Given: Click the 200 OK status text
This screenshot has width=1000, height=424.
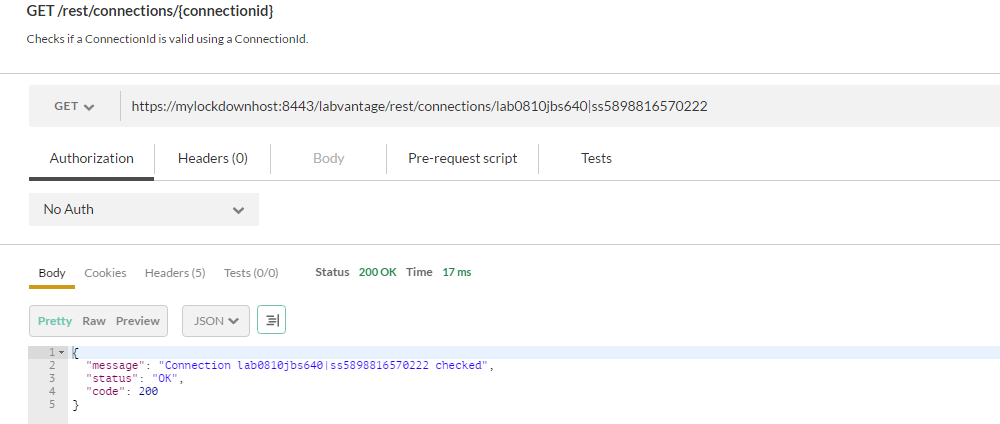Looking at the screenshot, I should pyautogui.click(x=378, y=272).
